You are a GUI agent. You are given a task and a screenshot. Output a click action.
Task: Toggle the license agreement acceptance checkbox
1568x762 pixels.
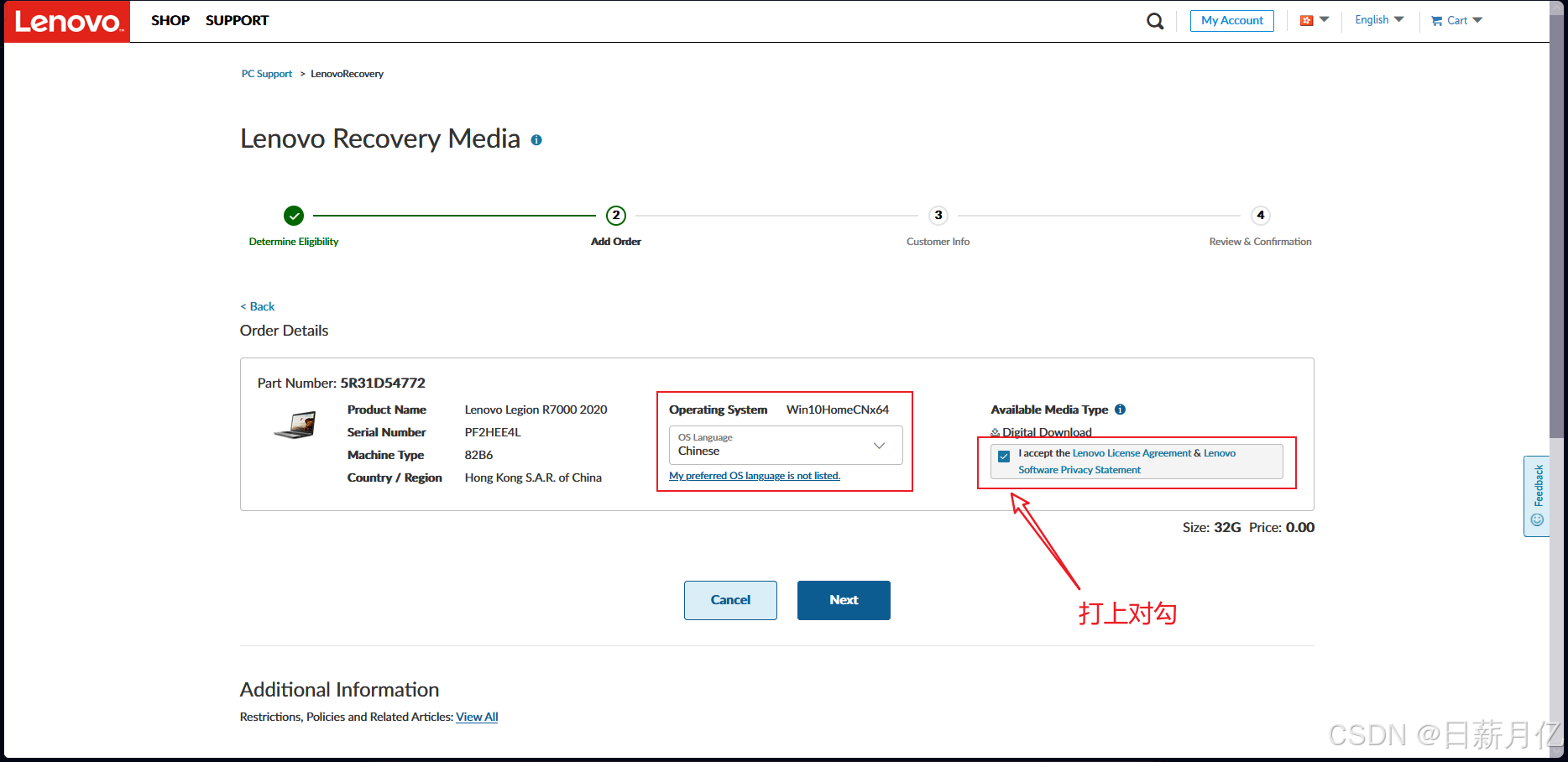pyautogui.click(x=1004, y=457)
